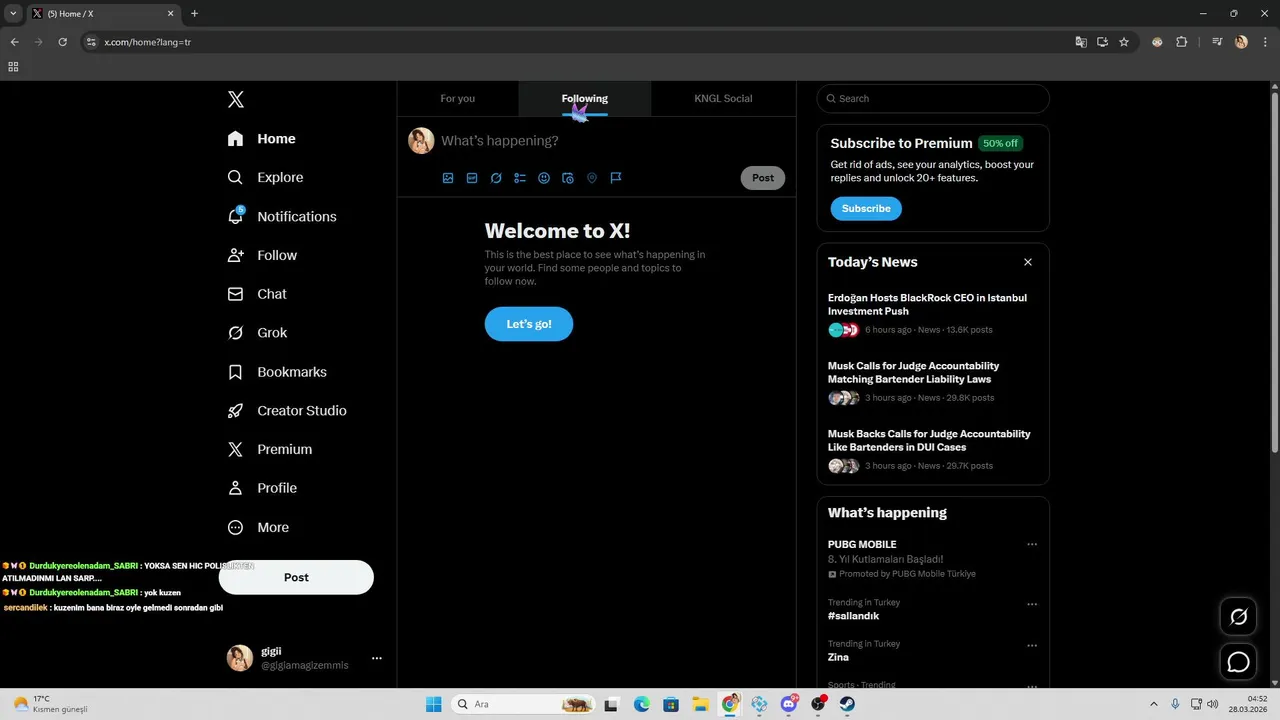Open Steam from the taskbar
The image size is (1280, 720).
point(847,704)
